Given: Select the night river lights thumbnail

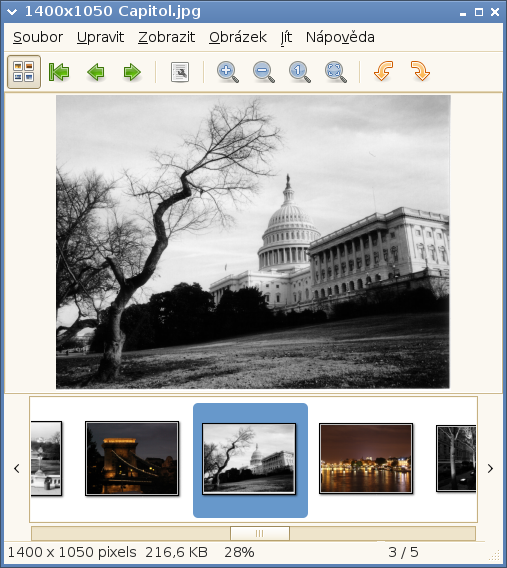Looking at the screenshot, I should (x=366, y=458).
